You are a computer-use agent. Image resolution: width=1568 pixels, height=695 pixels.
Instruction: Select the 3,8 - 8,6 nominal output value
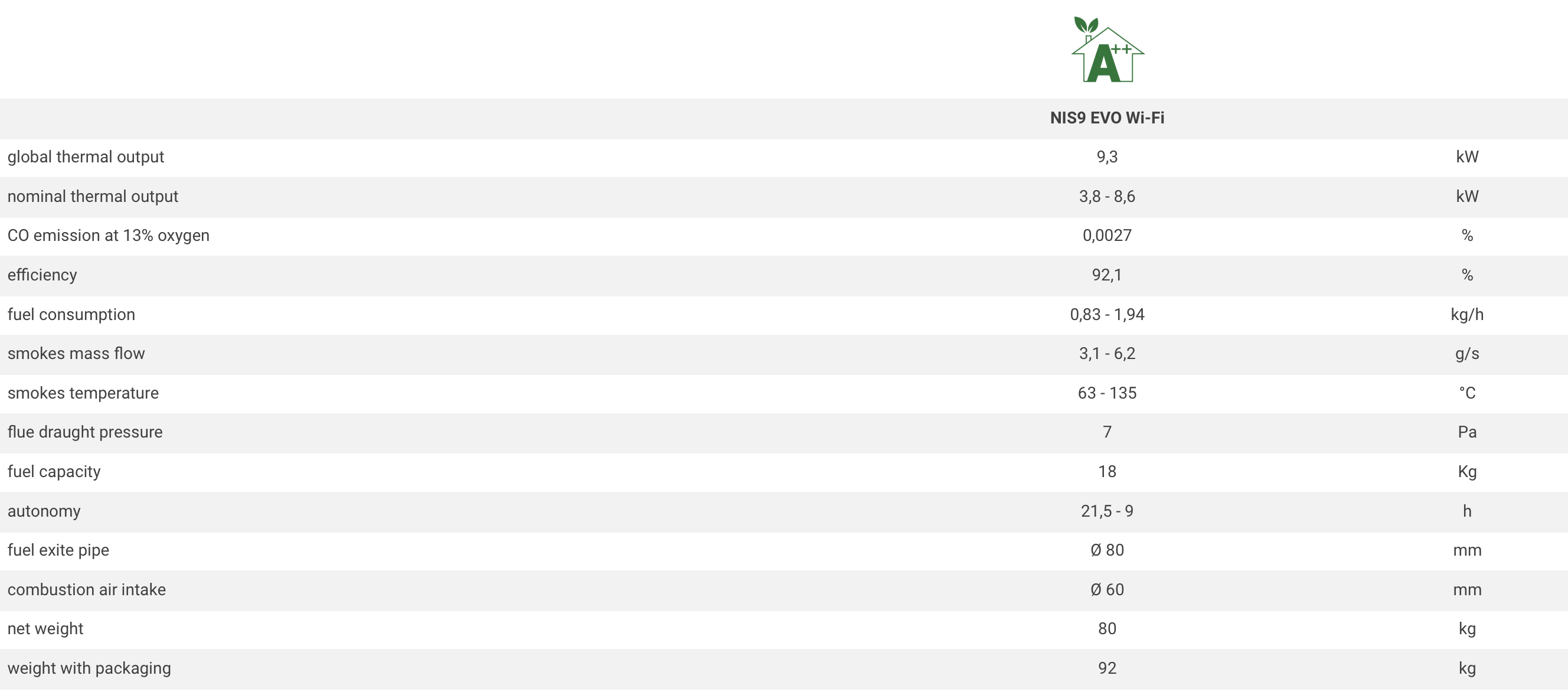pyautogui.click(x=1106, y=196)
